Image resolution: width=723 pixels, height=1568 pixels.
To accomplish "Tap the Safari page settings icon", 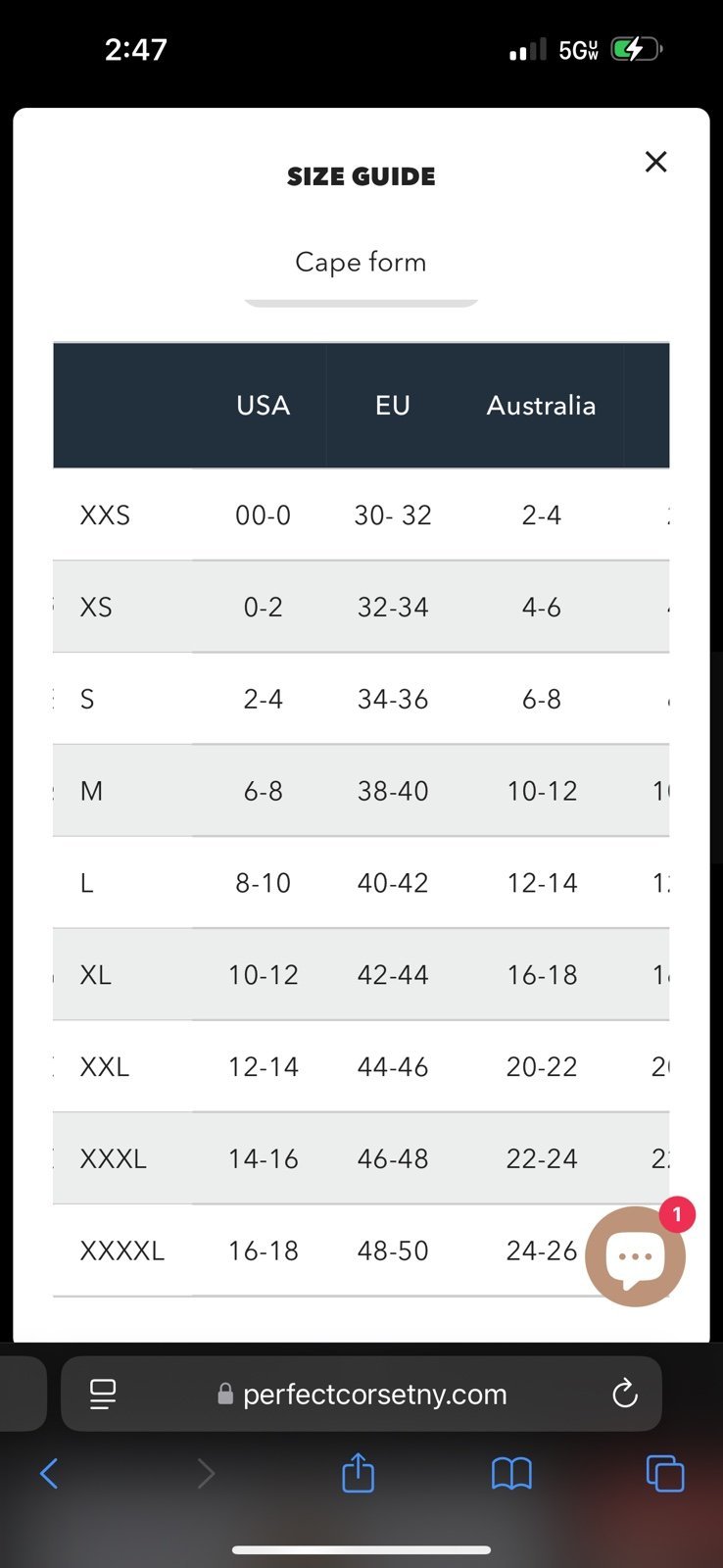I will [103, 1394].
